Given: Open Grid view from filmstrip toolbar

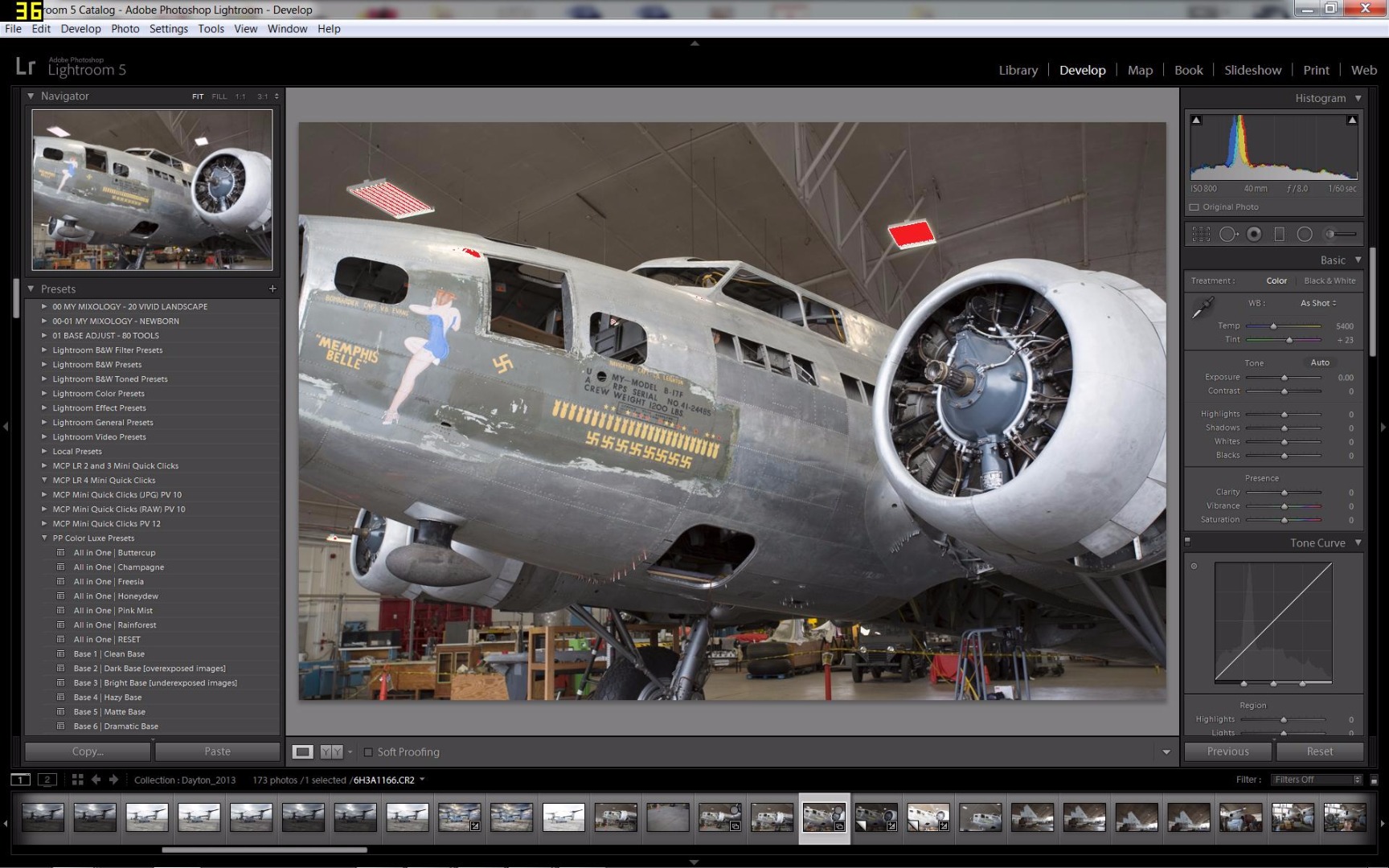Looking at the screenshot, I should 77,780.
